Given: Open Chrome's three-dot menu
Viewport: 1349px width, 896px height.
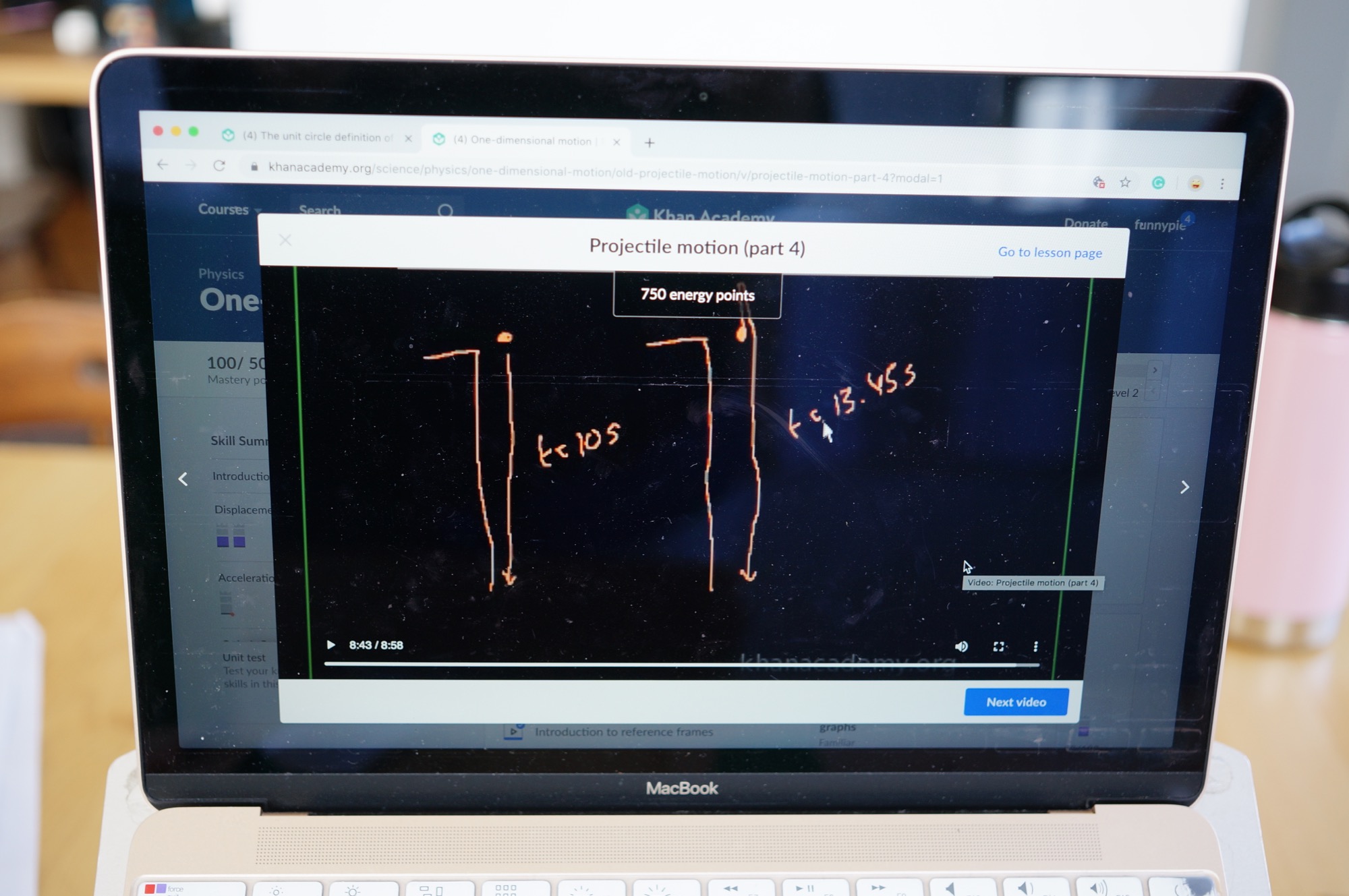Looking at the screenshot, I should [1222, 183].
